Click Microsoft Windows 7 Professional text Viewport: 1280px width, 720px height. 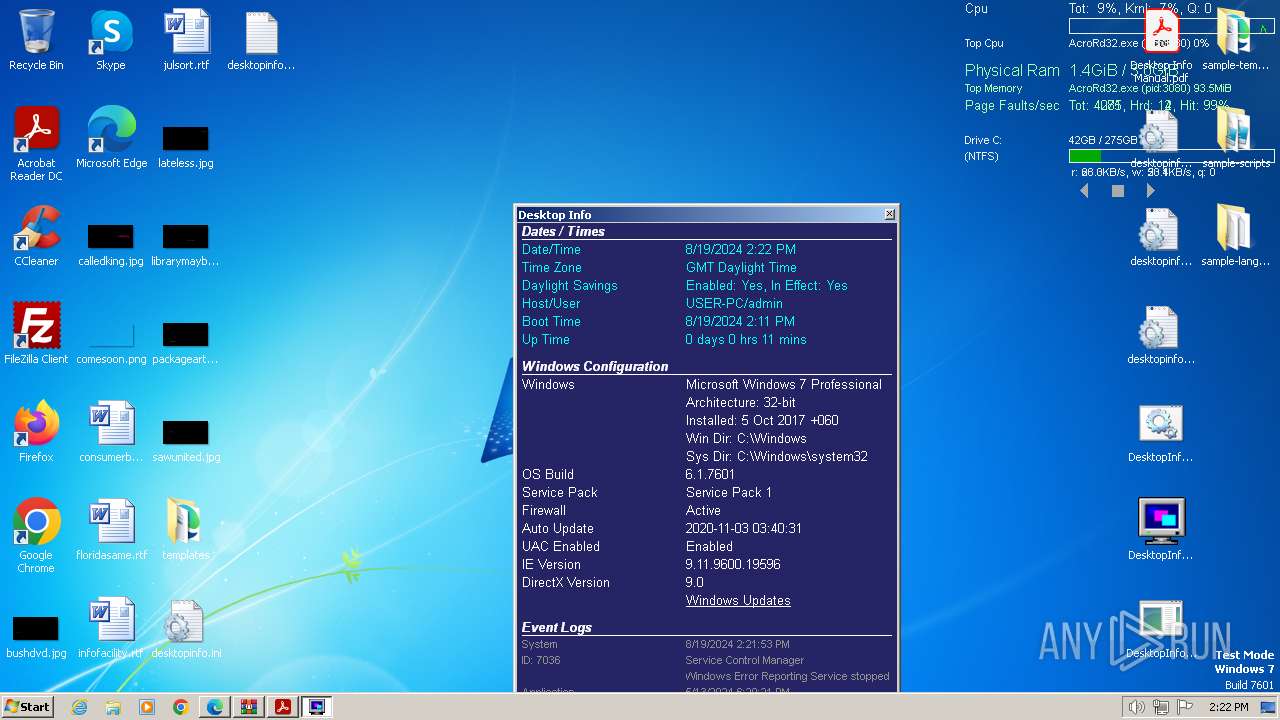784,384
